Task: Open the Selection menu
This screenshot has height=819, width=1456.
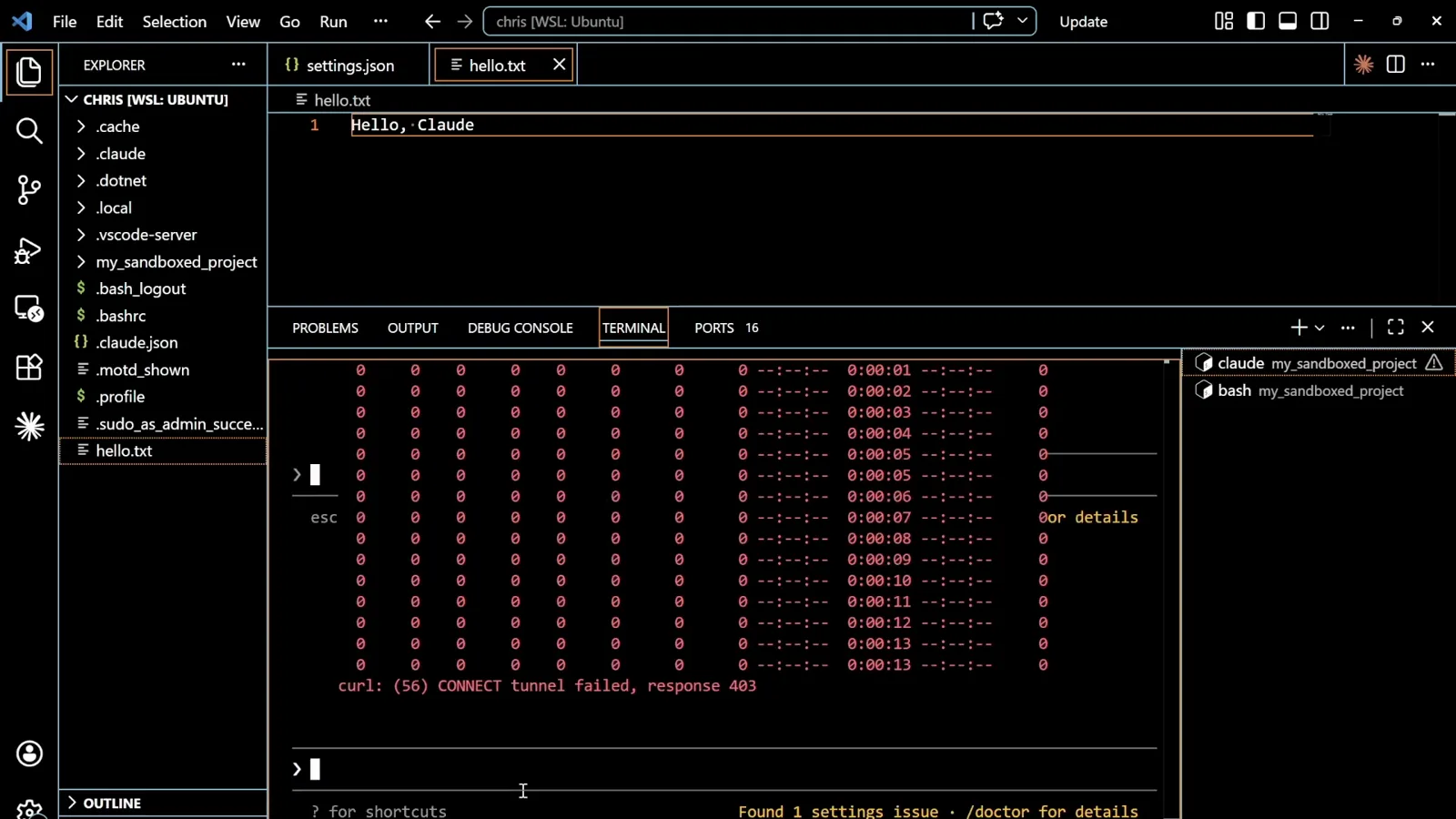Action: (174, 21)
